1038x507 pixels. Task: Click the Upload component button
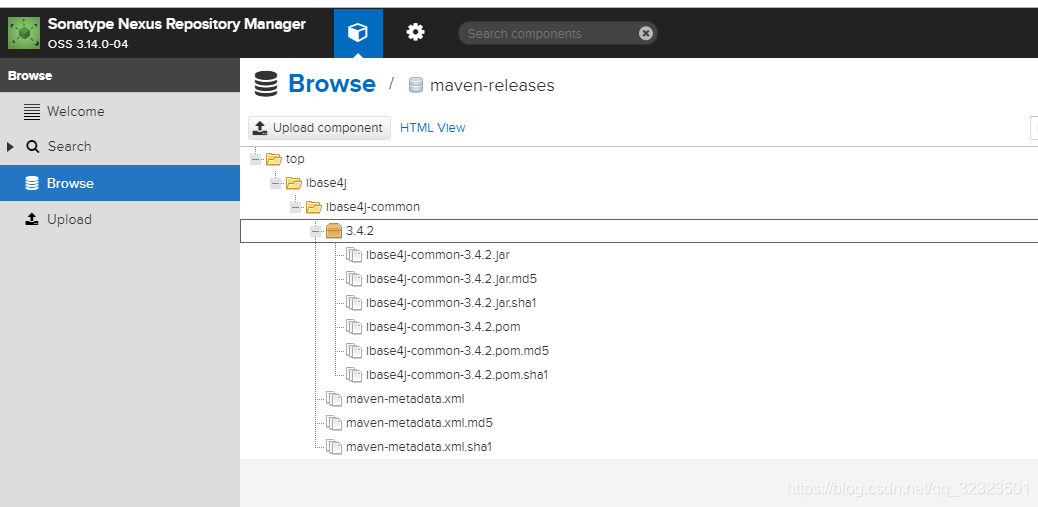(x=319, y=128)
